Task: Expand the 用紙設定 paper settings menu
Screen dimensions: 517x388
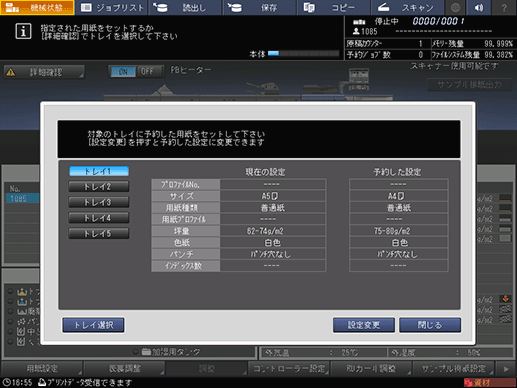Action: 42,369
